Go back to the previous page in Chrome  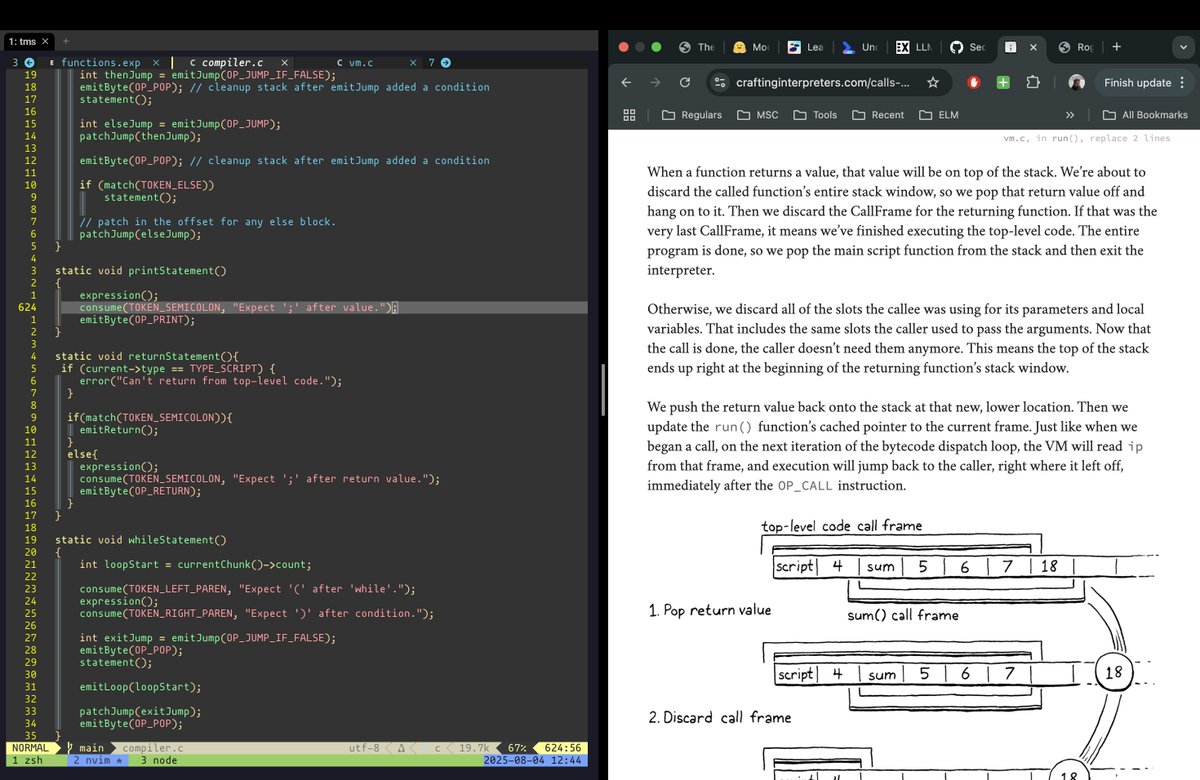[x=626, y=83]
